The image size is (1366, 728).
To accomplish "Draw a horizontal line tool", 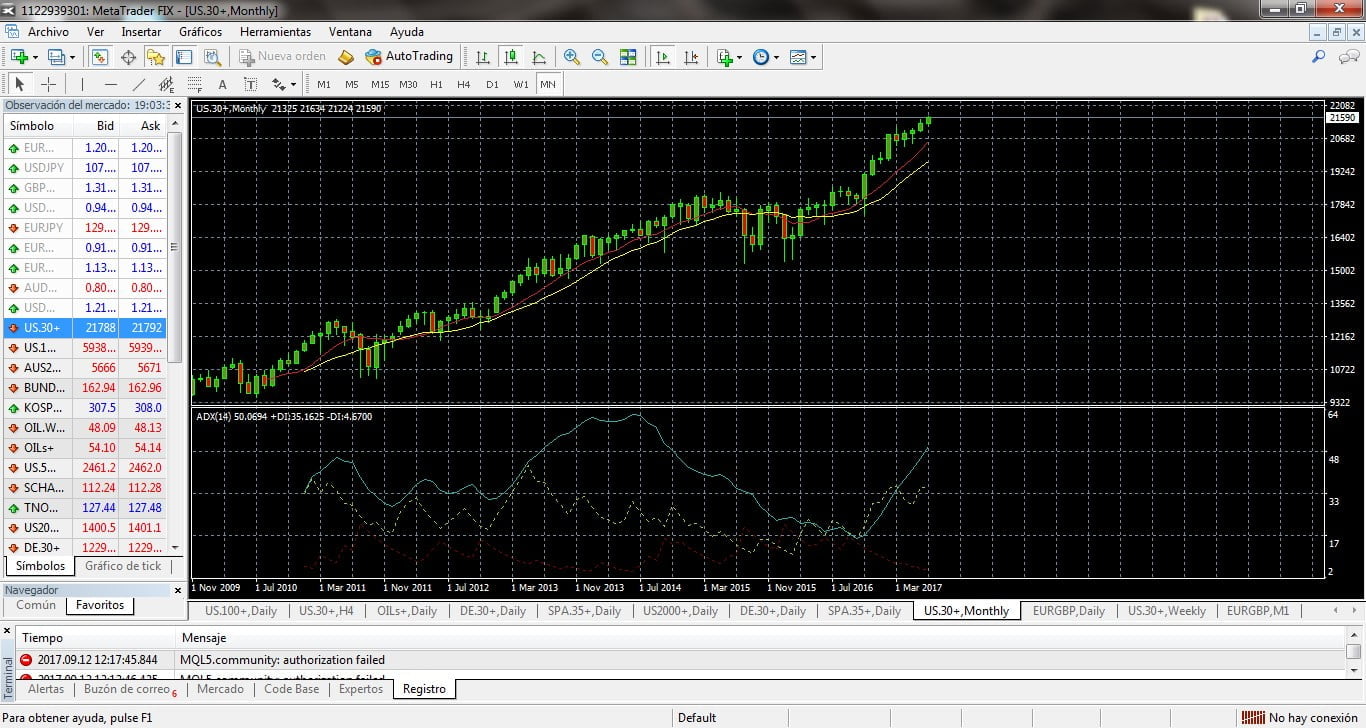I will point(111,84).
